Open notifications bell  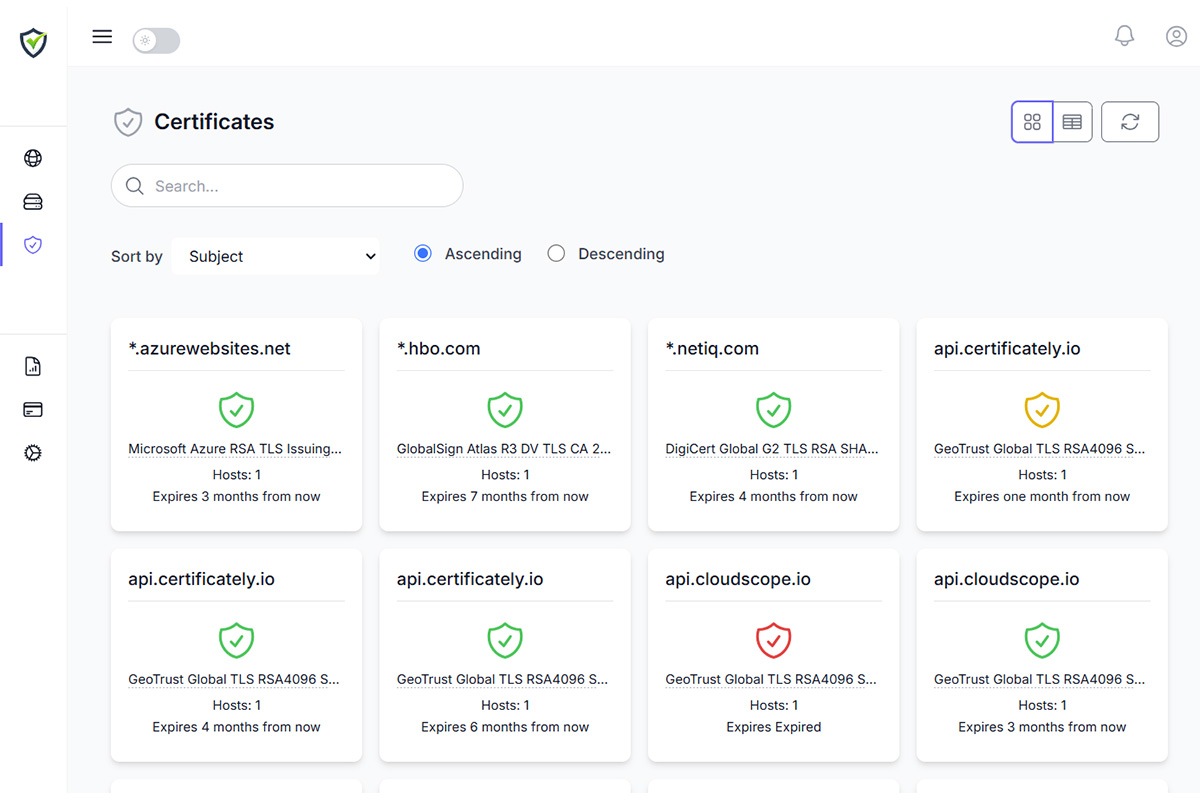click(x=1124, y=36)
